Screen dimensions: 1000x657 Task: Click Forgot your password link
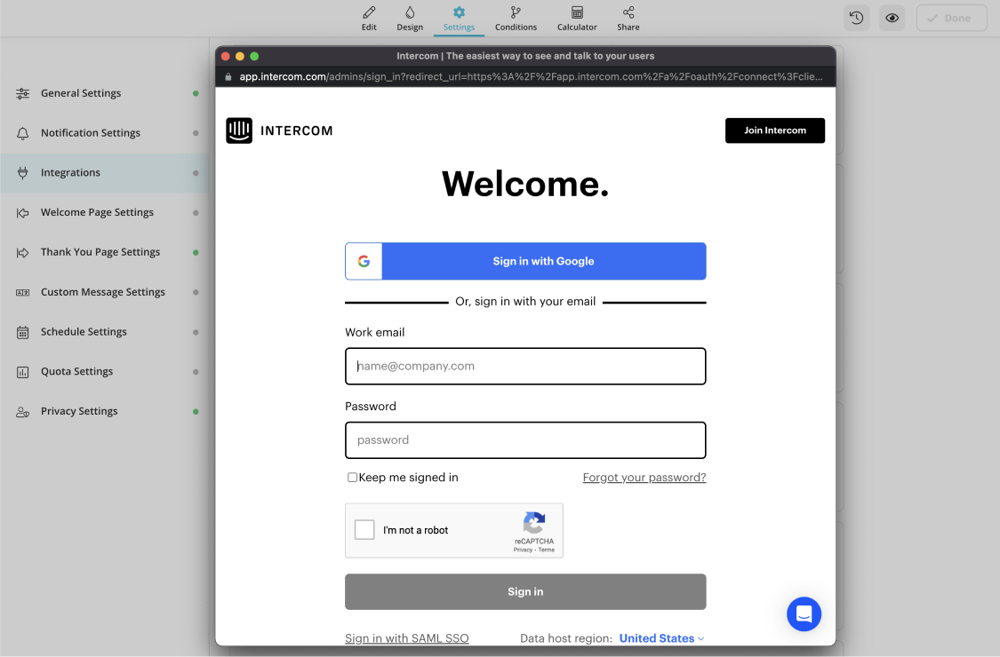644,478
